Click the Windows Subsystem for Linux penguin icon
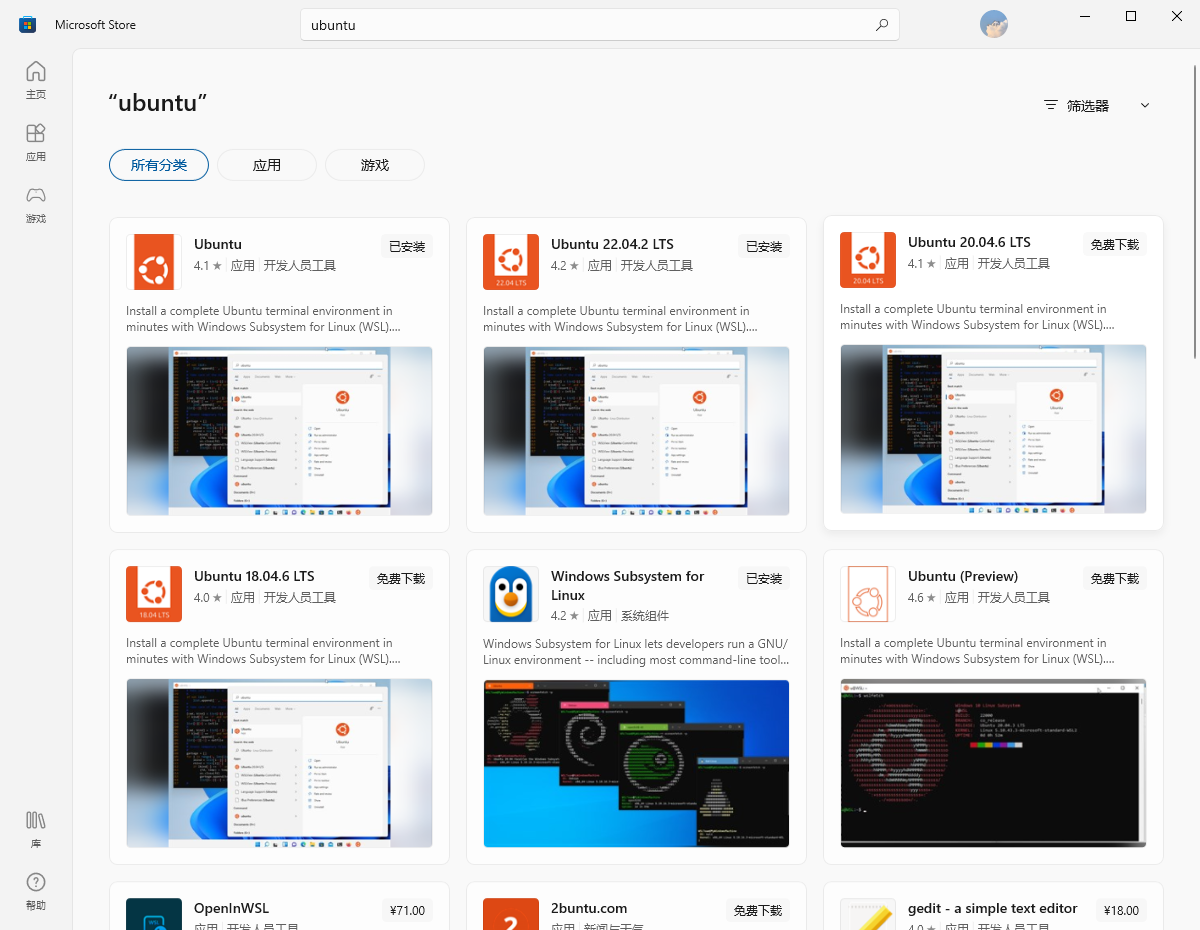Image resolution: width=1200 pixels, height=930 pixels. 510,593
